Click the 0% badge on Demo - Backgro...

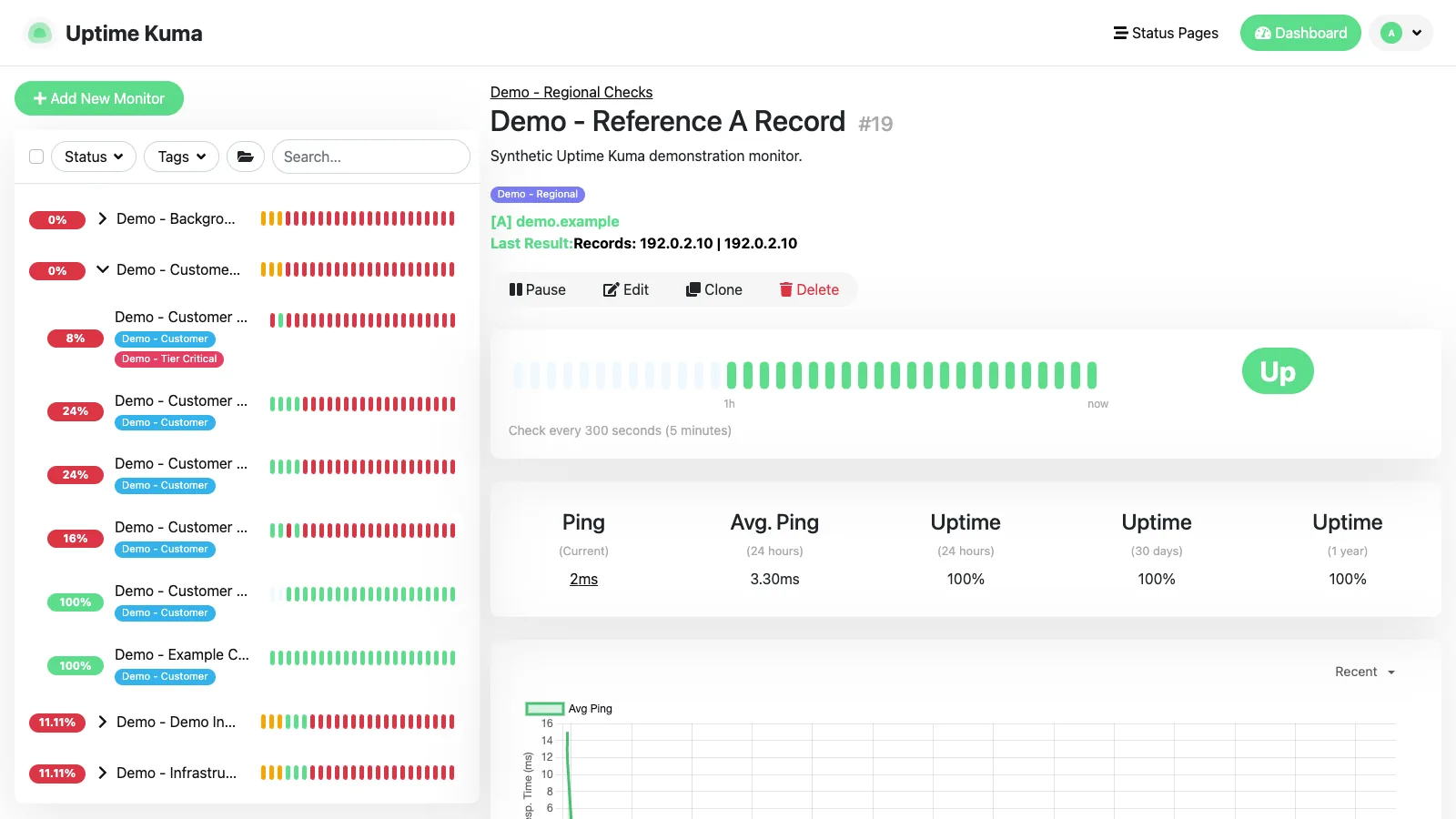57,219
